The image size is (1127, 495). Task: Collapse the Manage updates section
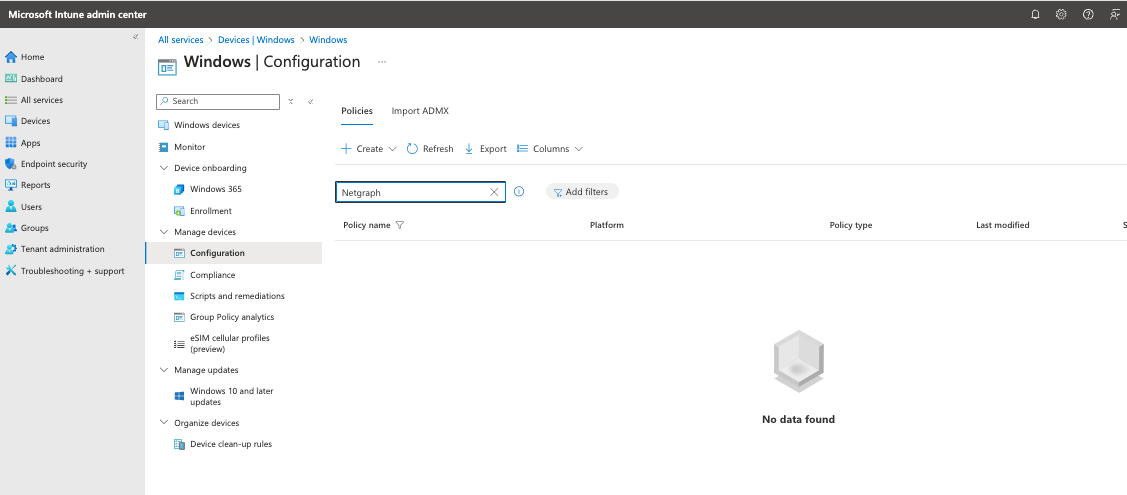pyautogui.click(x=164, y=370)
